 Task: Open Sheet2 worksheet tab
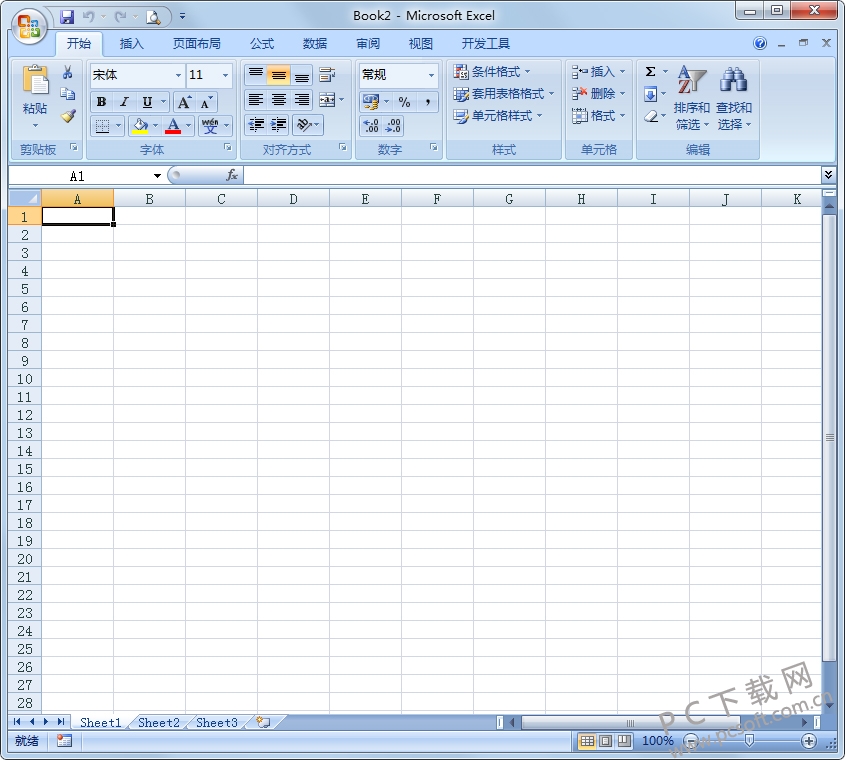(x=158, y=722)
